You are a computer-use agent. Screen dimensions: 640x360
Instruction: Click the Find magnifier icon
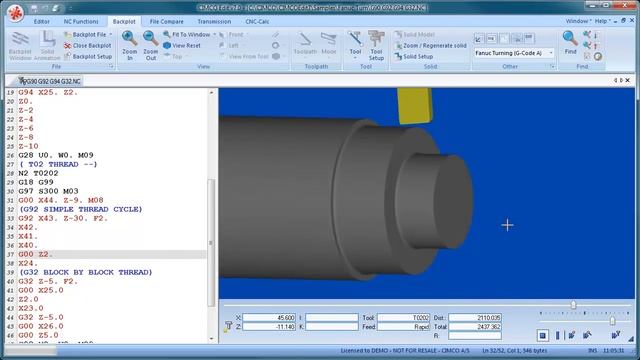570,38
